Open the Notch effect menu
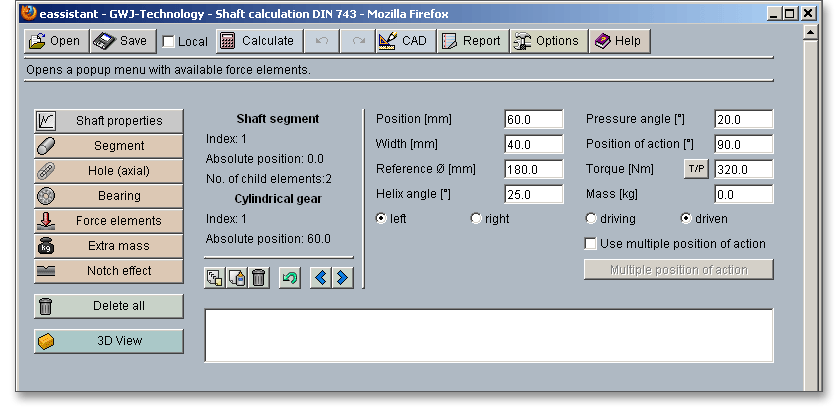The image size is (838, 407). pos(109,271)
